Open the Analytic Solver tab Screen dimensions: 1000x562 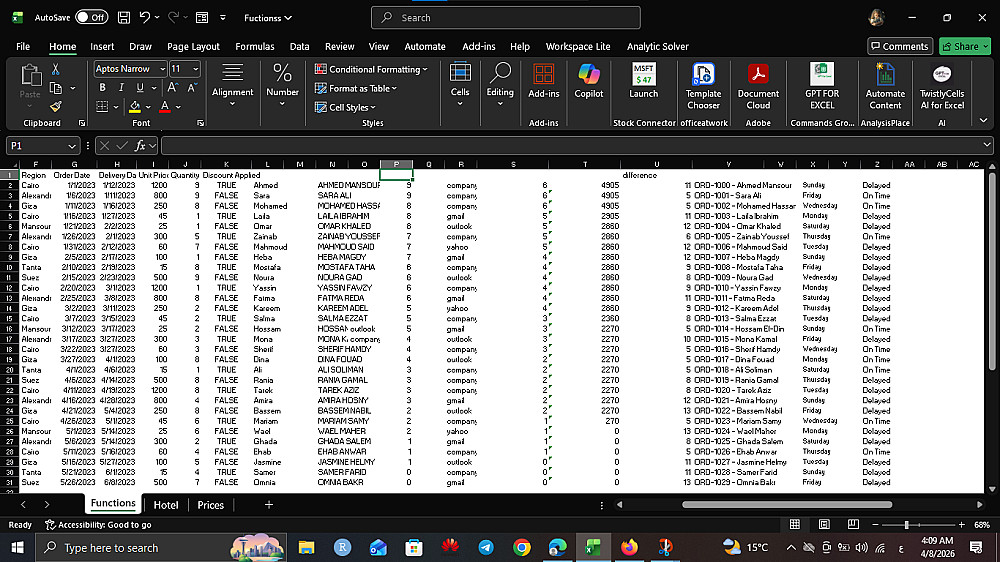coord(658,47)
